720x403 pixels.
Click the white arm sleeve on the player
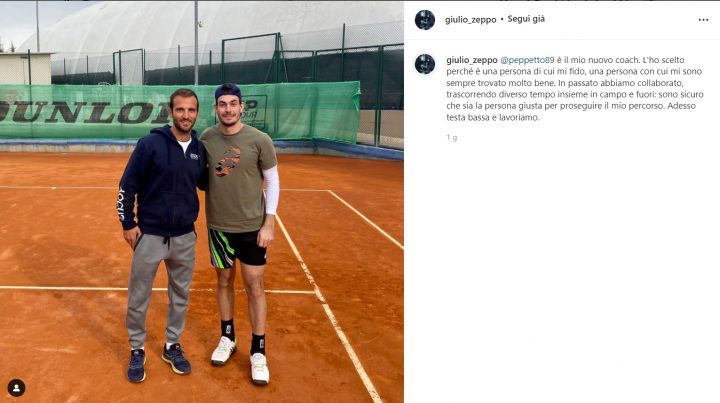click(x=271, y=190)
